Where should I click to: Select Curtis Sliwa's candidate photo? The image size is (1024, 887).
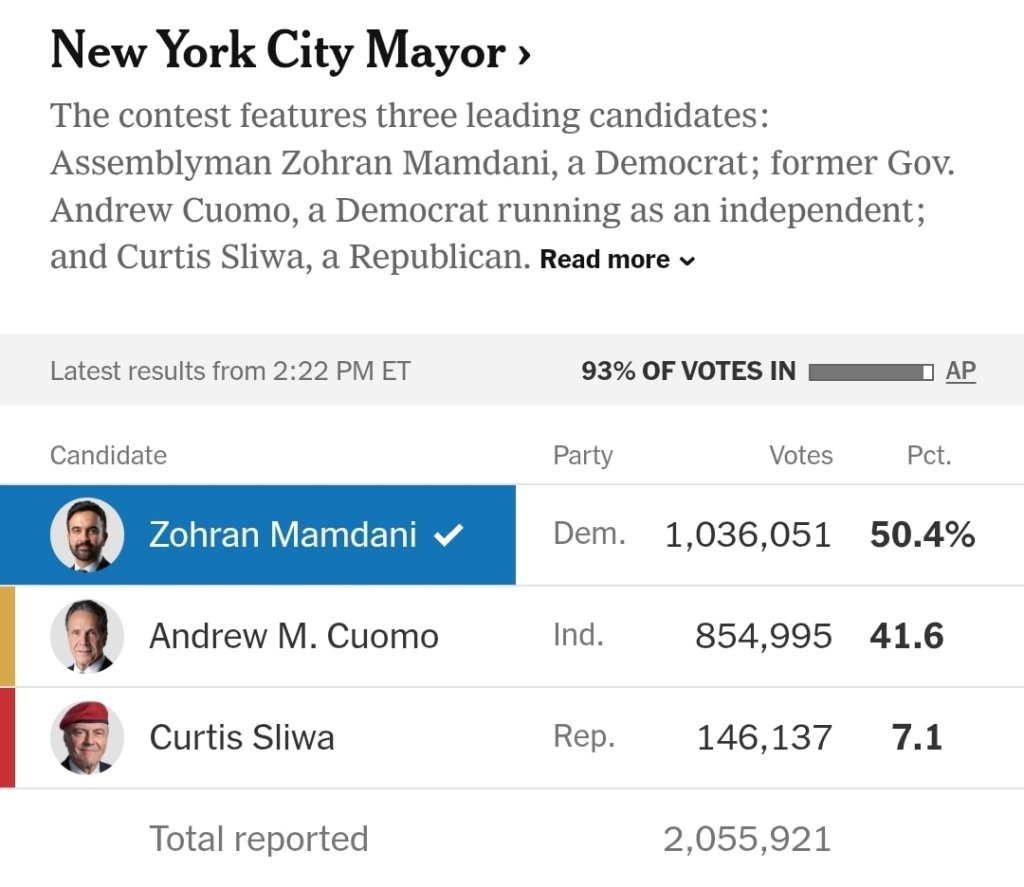coord(87,737)
